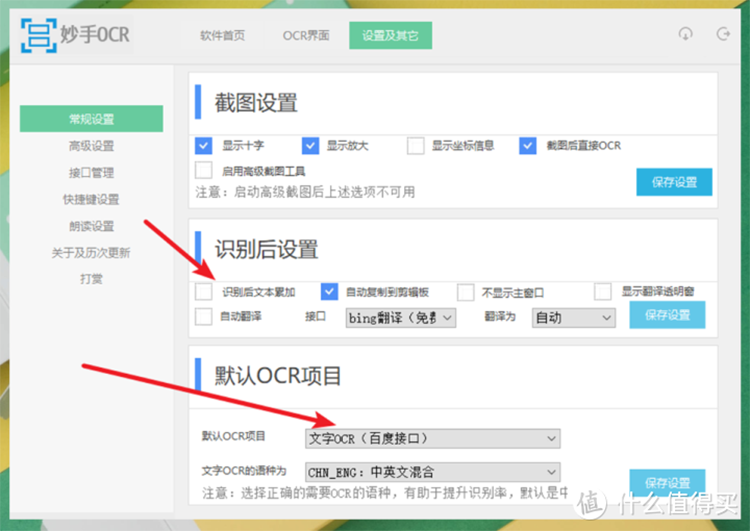Open 关于及历次更新 in the sidebar

91,253
